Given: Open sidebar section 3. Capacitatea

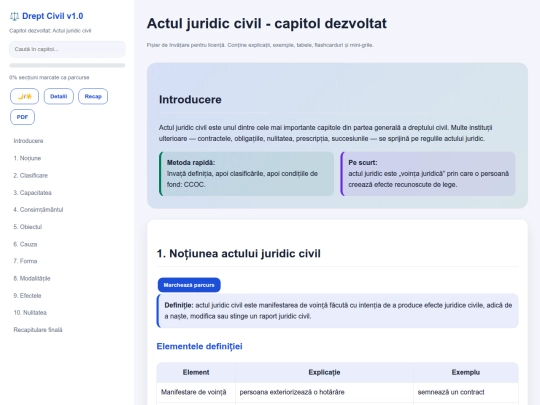Looking at the screenshot, I should [32, 193].
